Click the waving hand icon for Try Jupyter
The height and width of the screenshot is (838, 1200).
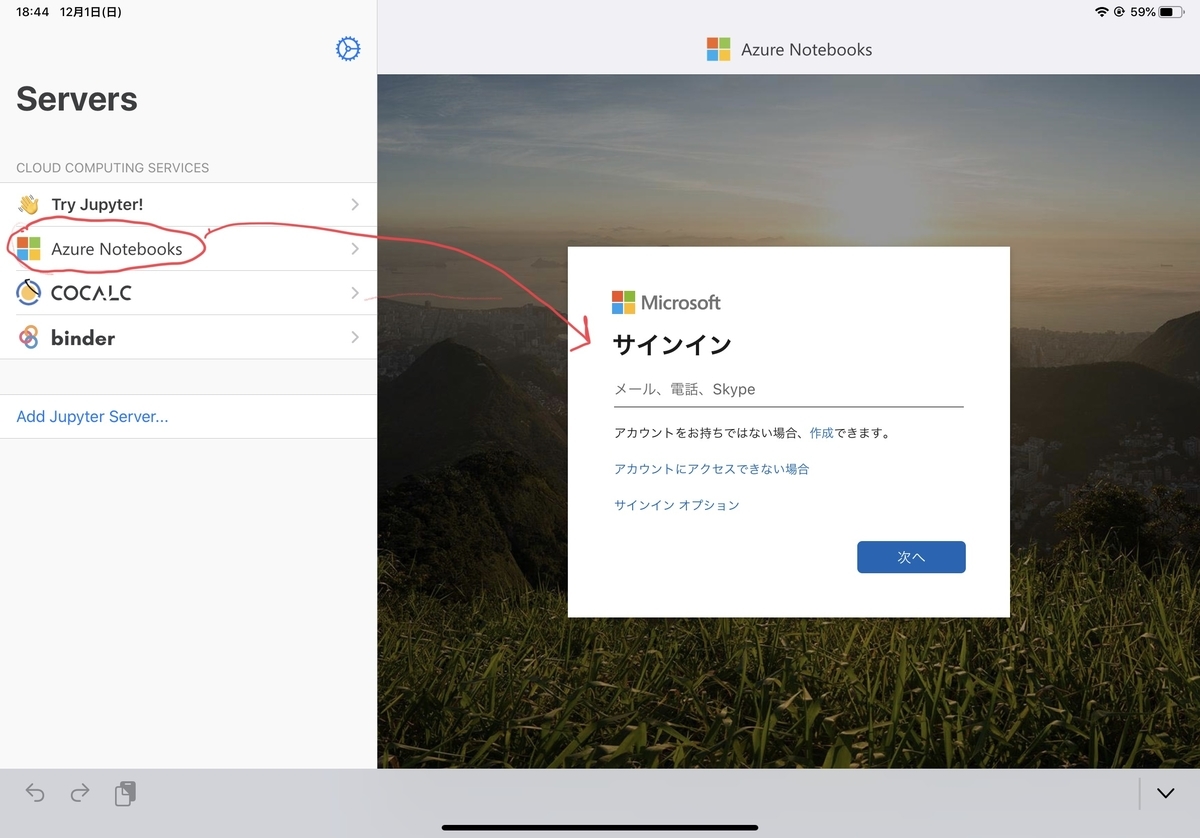28,204
